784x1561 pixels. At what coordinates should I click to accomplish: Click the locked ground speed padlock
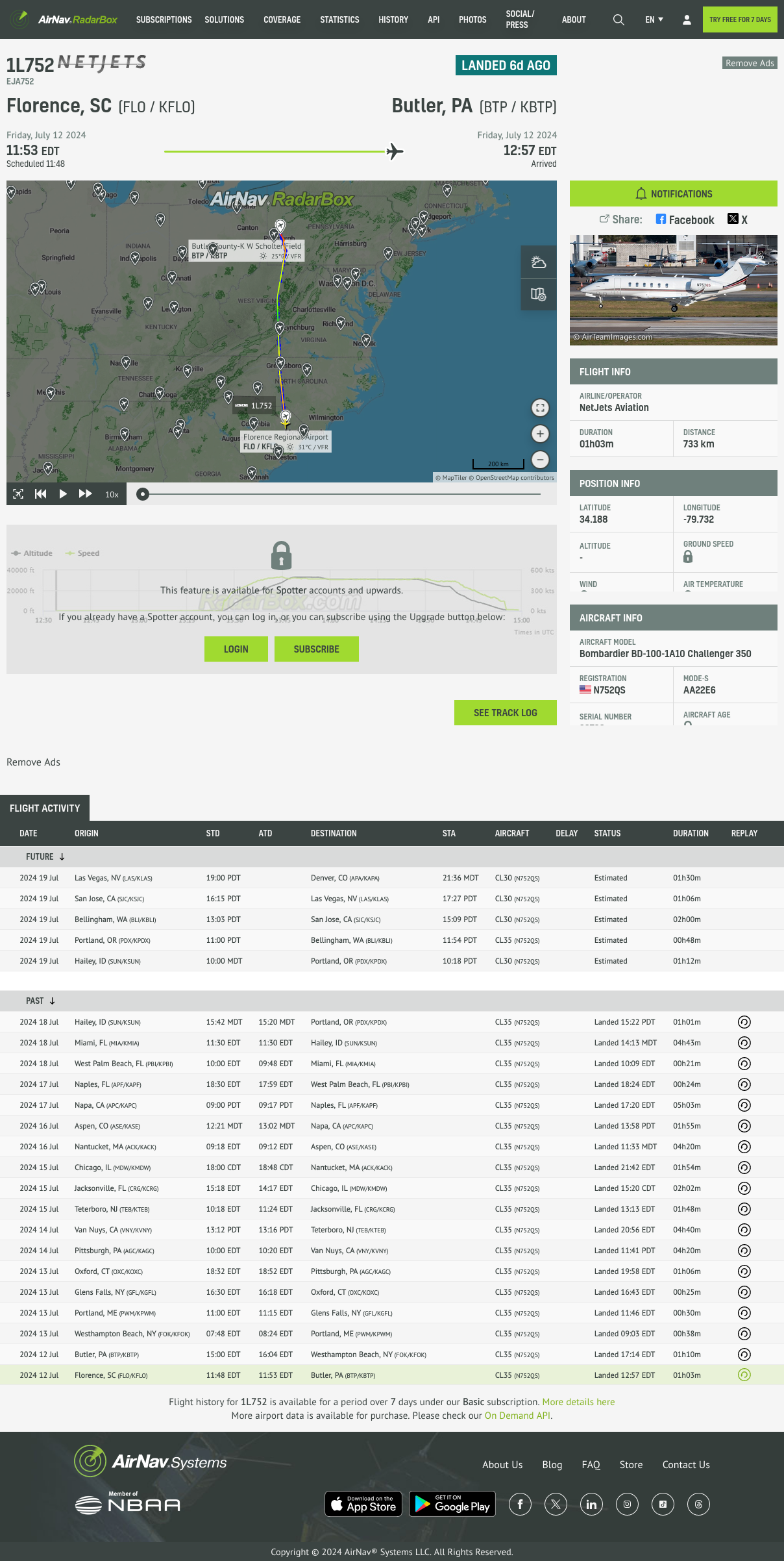tap(688, 556)
